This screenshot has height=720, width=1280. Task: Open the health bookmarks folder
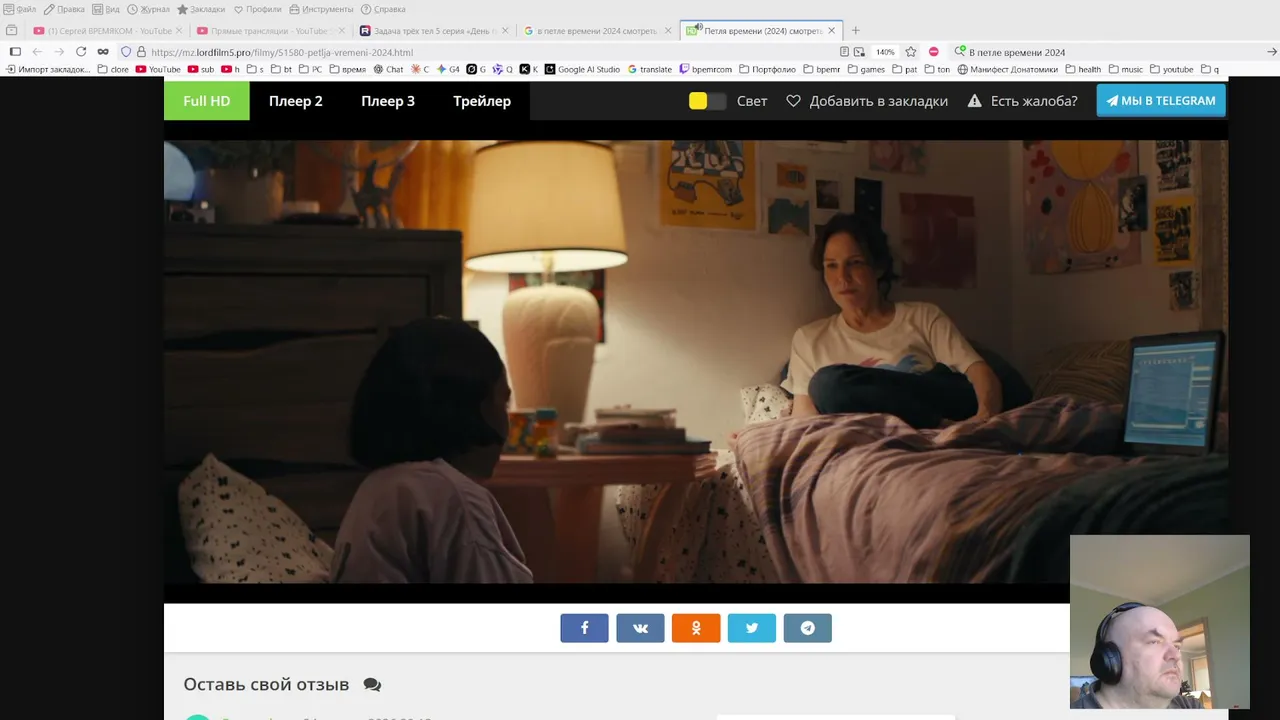[1083, 70]
